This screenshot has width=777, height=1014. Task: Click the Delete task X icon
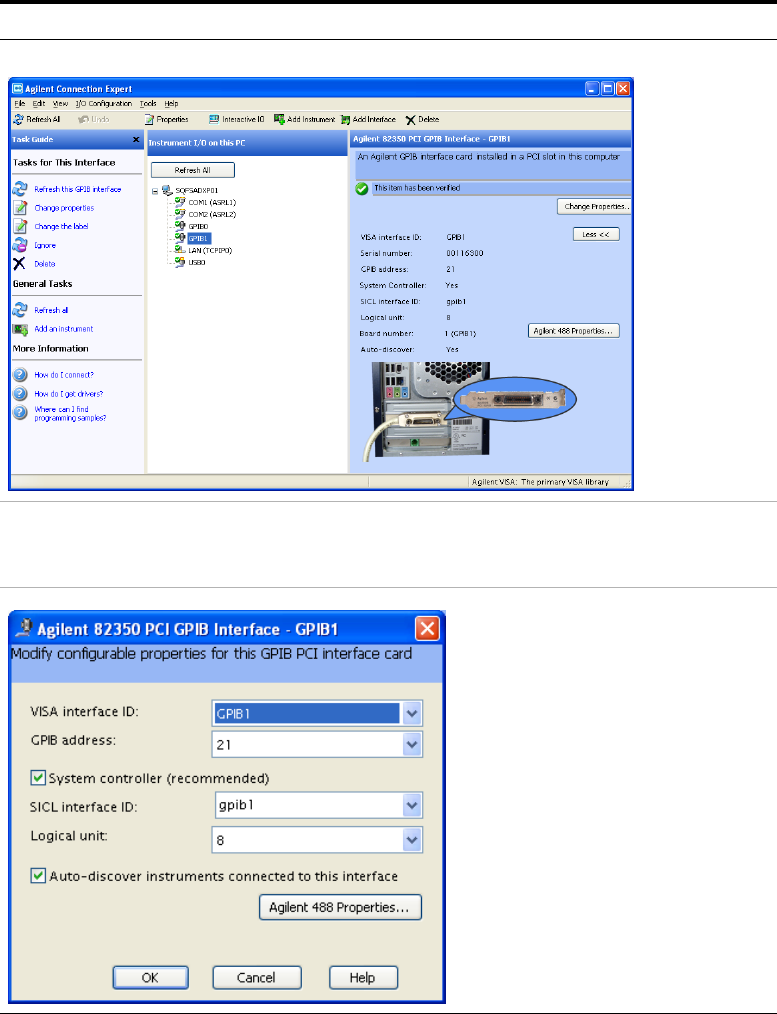[19, 263]
